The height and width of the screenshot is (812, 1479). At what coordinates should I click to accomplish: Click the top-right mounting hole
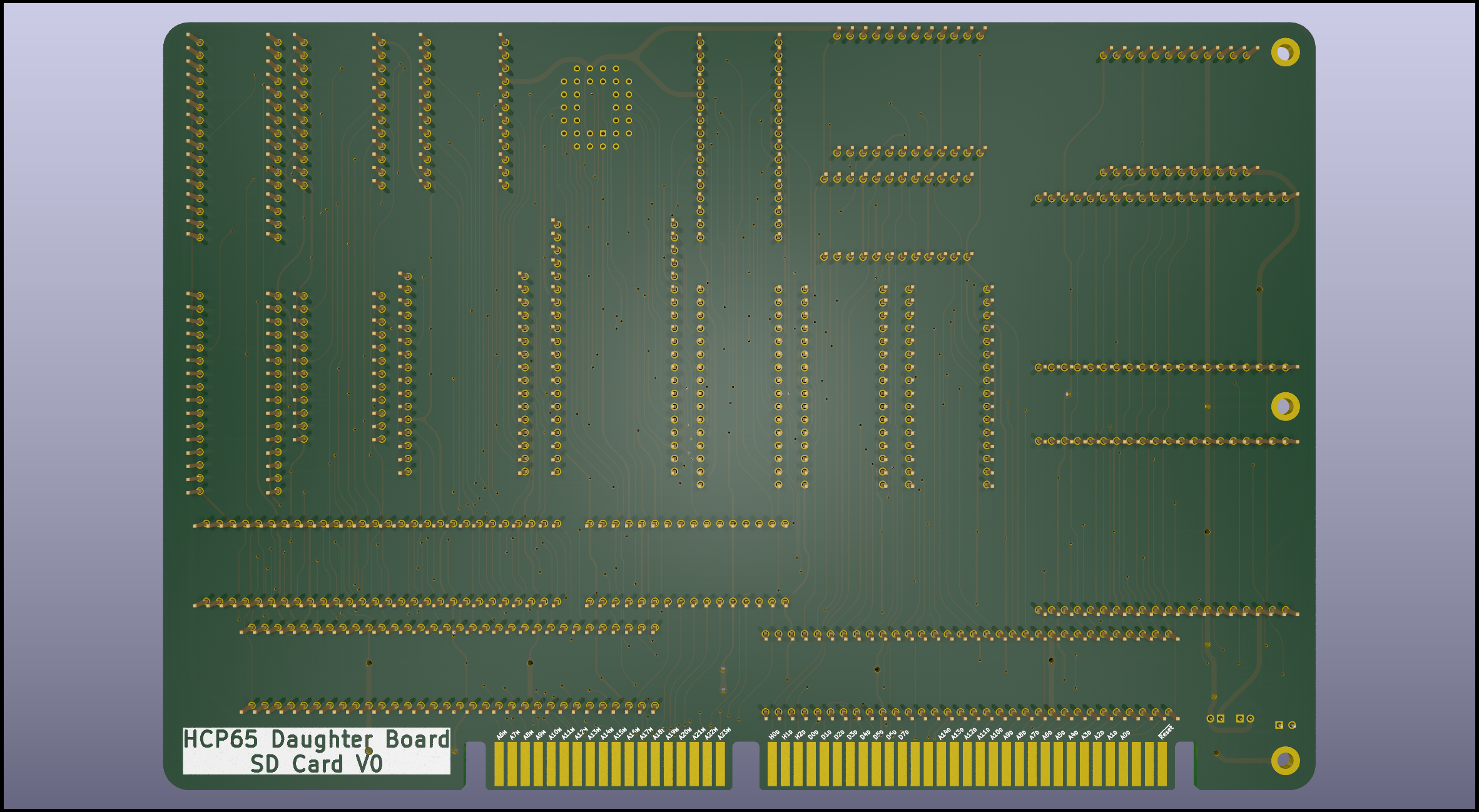(1285, 52)
